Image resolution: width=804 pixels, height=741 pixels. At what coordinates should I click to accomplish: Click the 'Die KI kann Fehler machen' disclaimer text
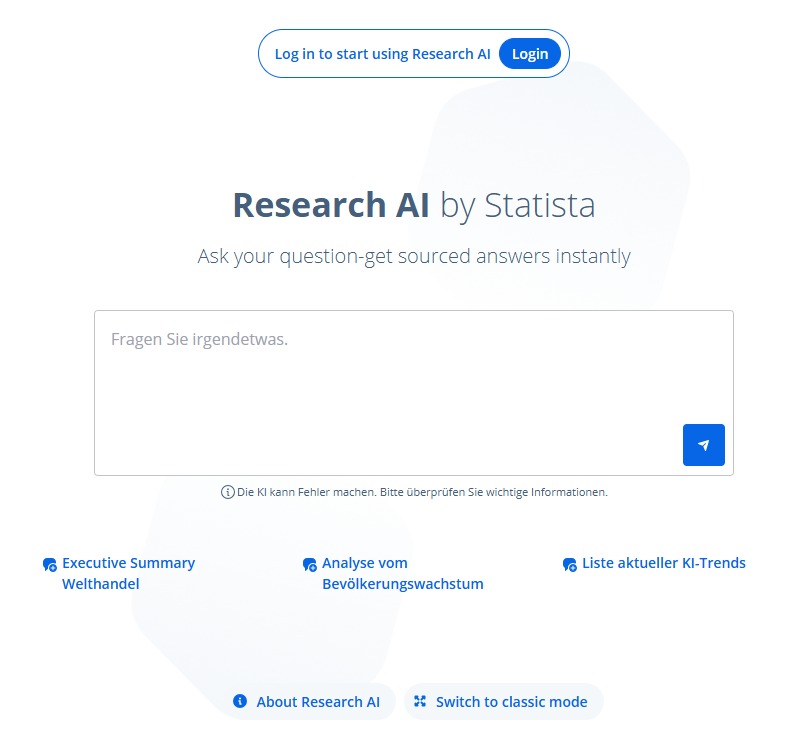click(422, 492)
